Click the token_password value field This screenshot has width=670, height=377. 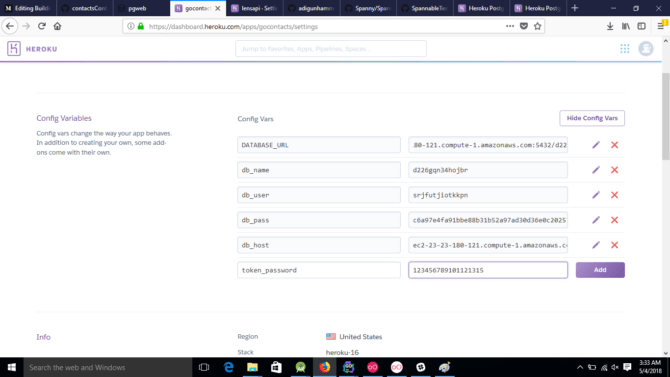488,270
